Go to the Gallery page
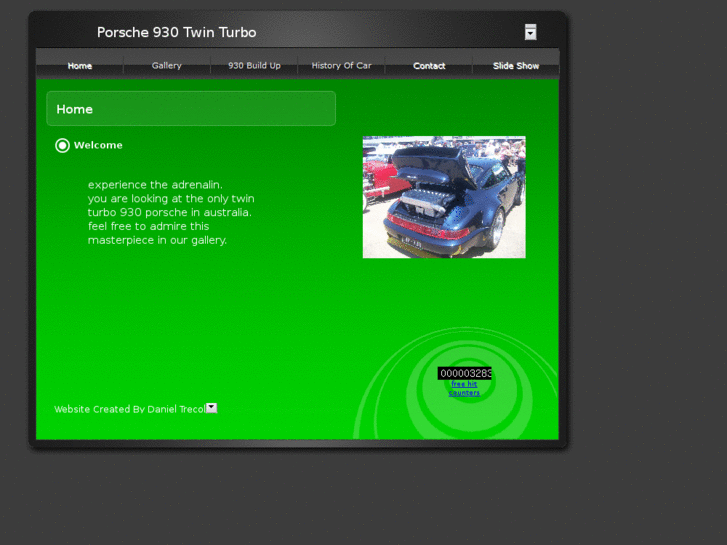The image size is (727, 545). point(166,65)
